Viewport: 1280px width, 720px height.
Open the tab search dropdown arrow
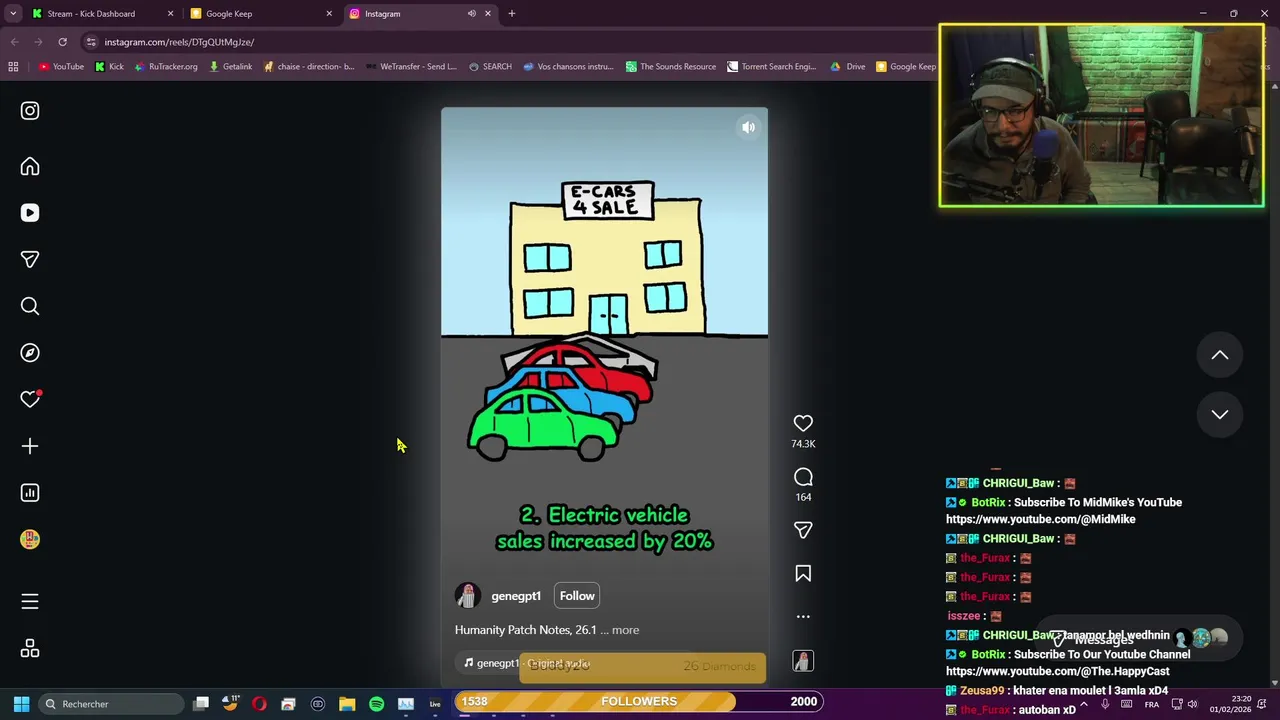(x=13, y=14)
